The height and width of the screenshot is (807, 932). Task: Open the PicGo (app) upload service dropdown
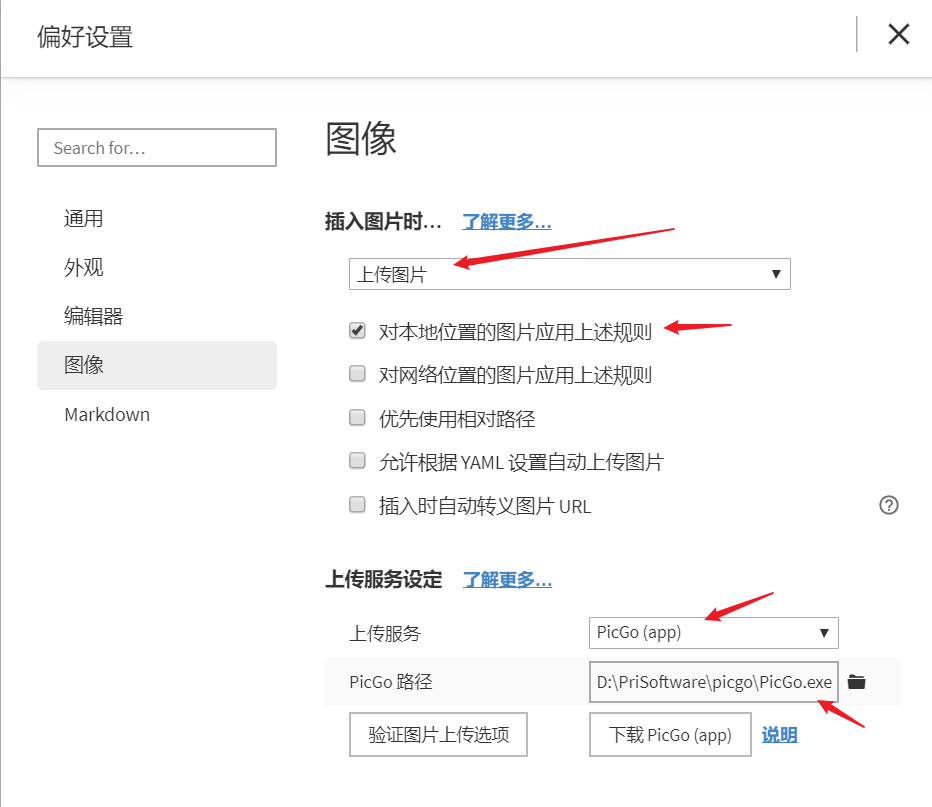click(713, 632)
